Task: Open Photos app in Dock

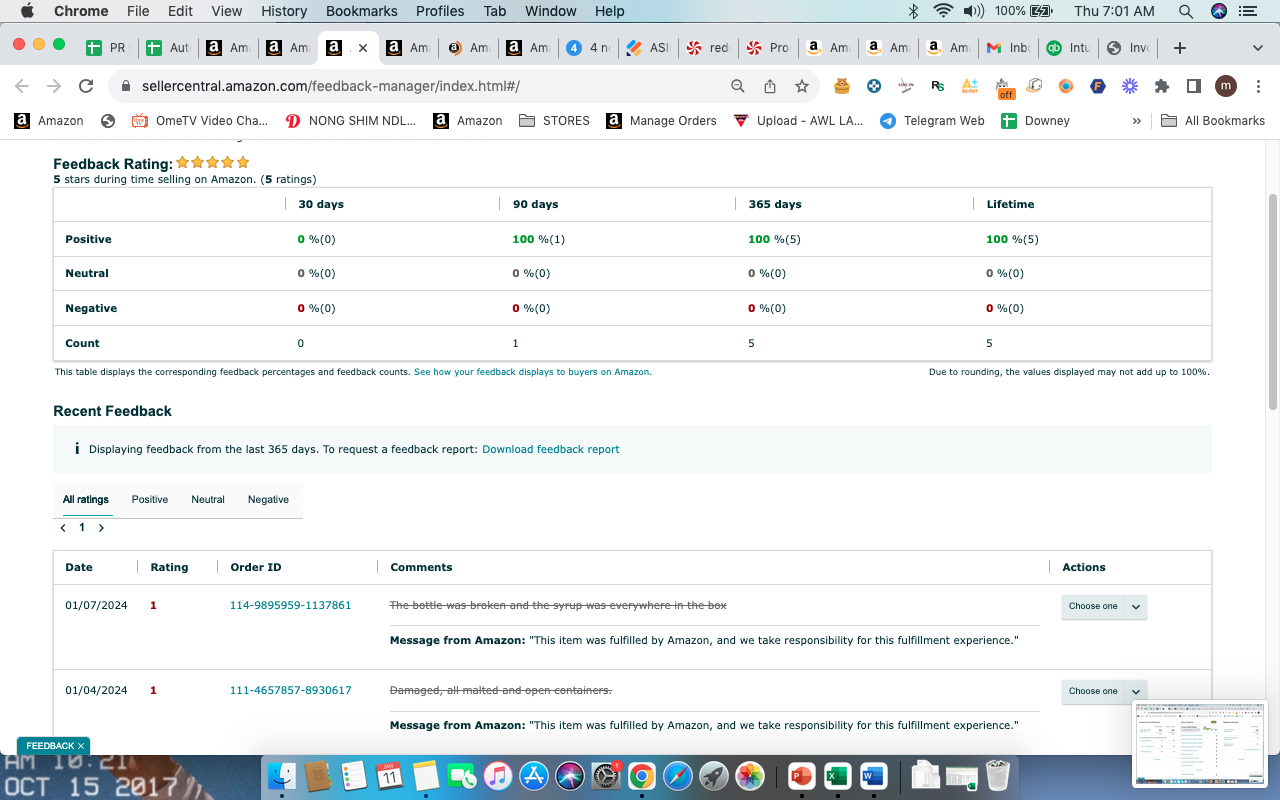Action: pyautogui.click(x=750, y=775)
